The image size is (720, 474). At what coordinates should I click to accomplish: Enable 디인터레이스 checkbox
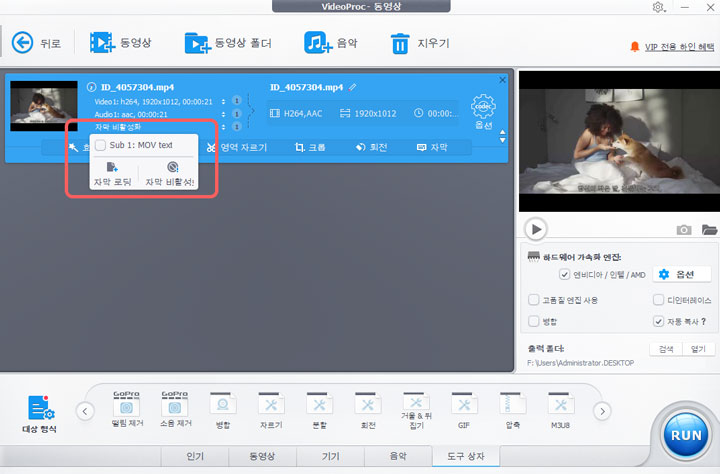pyautogui.click(x=658, y=300)
